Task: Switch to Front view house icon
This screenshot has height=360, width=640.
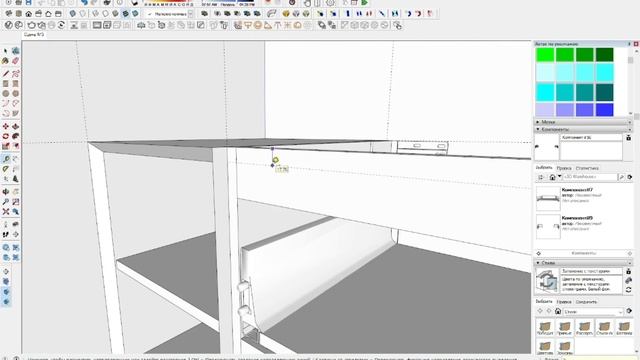Action: click(29, 13)
